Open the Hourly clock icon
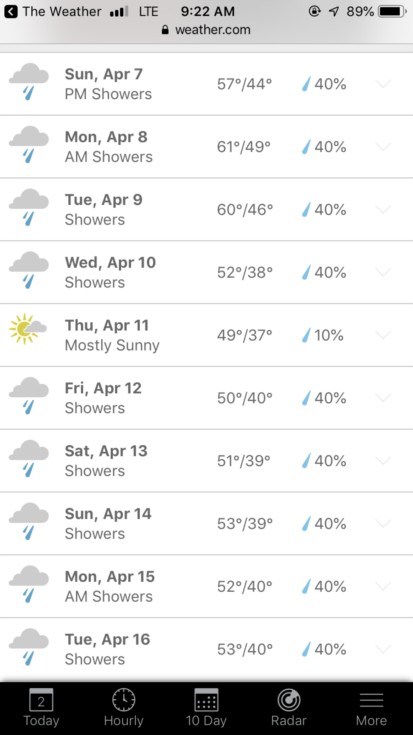 point(124,700)
